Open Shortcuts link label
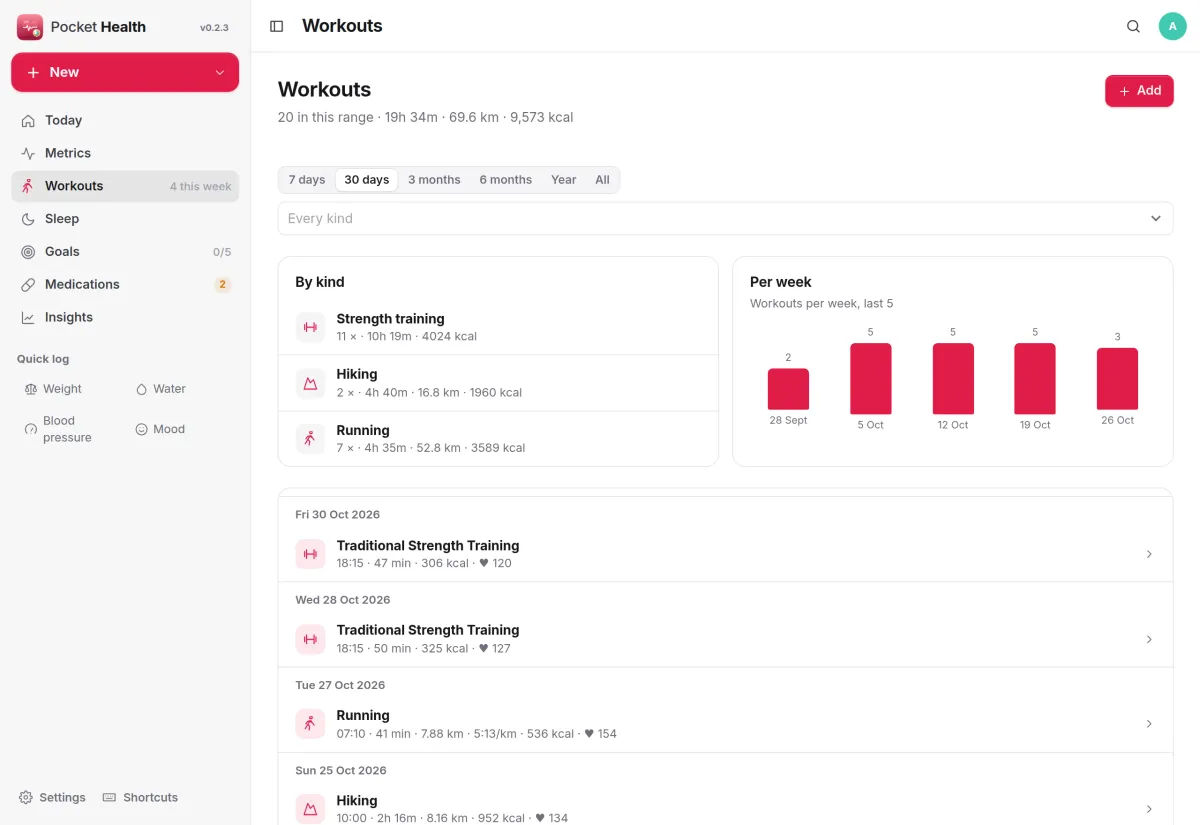The image size is (1200, 825). (150, 797)
